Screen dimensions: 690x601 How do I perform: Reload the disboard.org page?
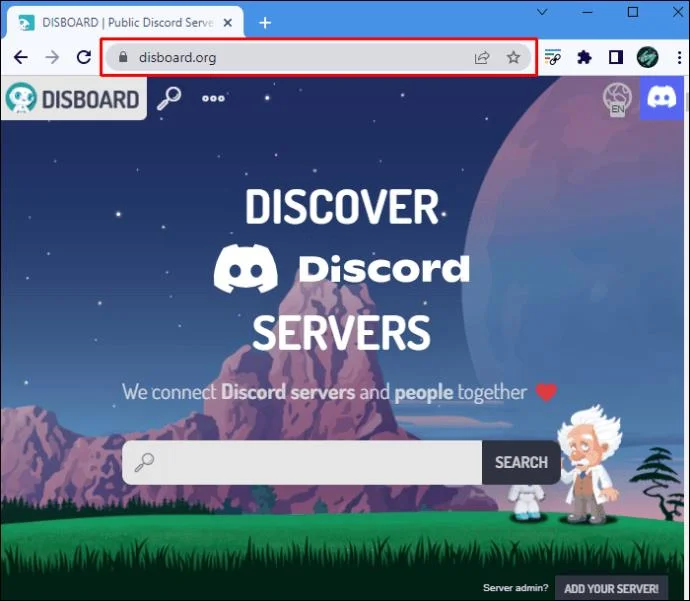[84, 57]
